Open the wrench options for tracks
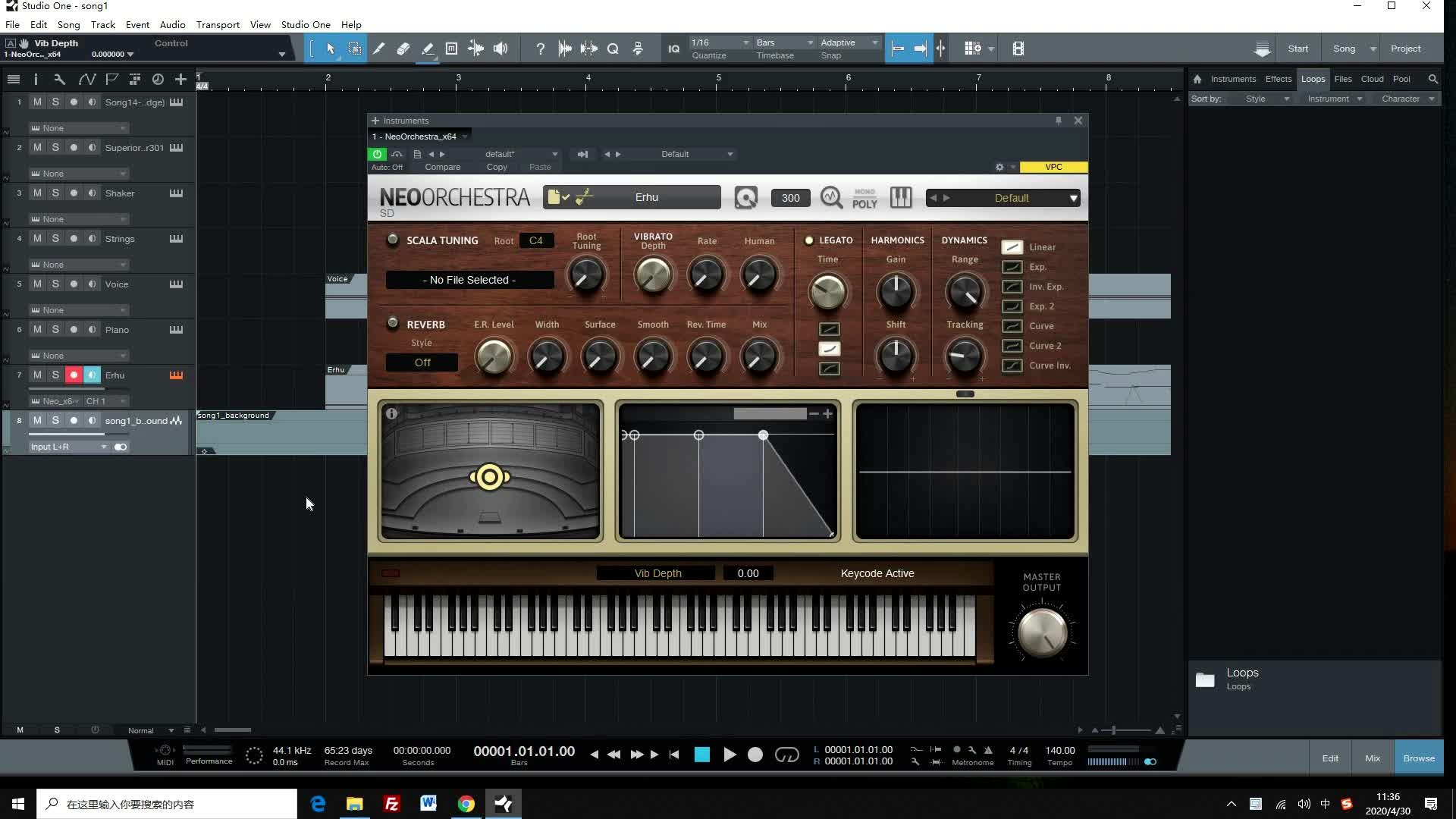The height and width of the screenshot is (819, 1456). [60, 79]
